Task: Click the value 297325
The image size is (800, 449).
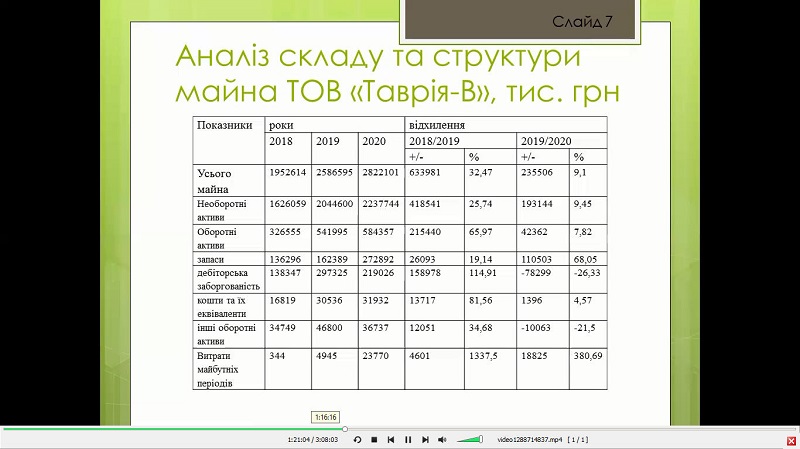Action: (332, 273)
